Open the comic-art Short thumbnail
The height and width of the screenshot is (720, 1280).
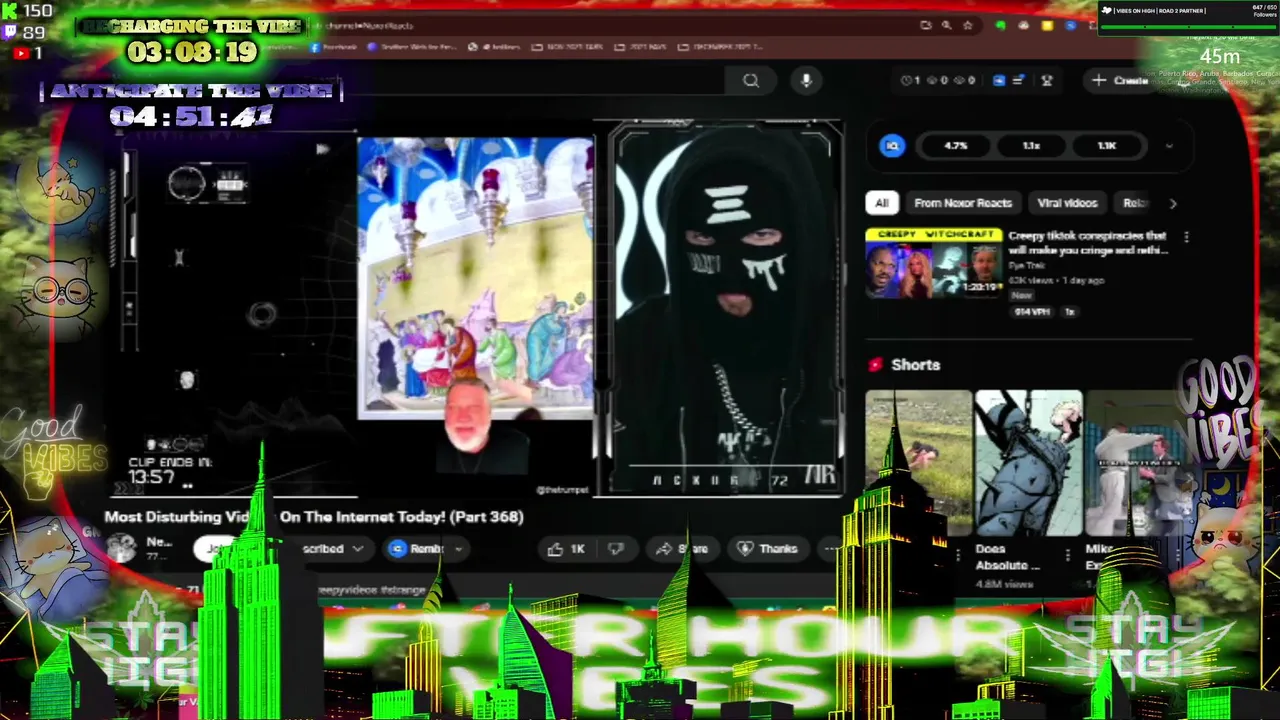pos(1028,463)
